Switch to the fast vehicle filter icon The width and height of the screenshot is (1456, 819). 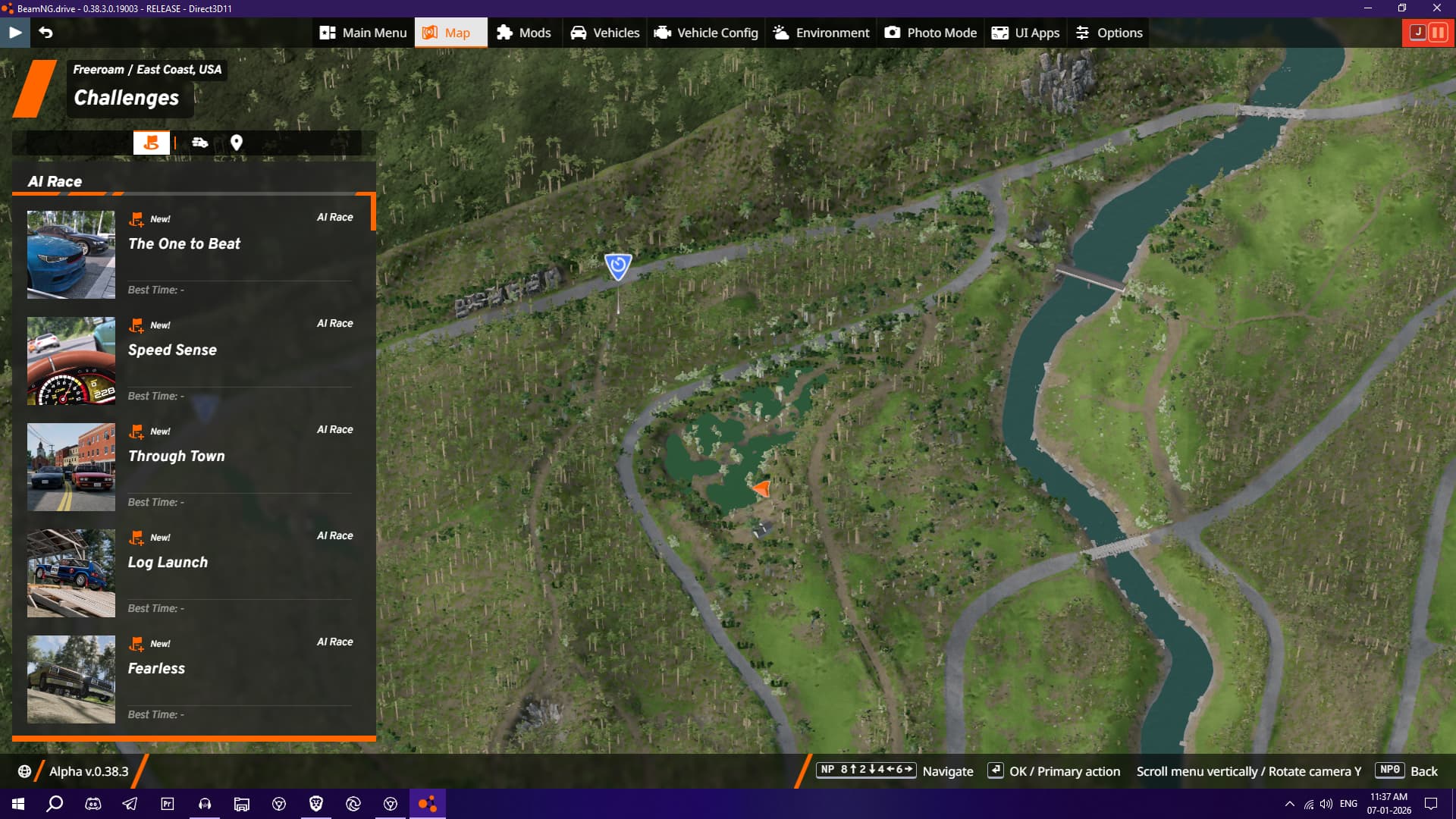(200, 143)
